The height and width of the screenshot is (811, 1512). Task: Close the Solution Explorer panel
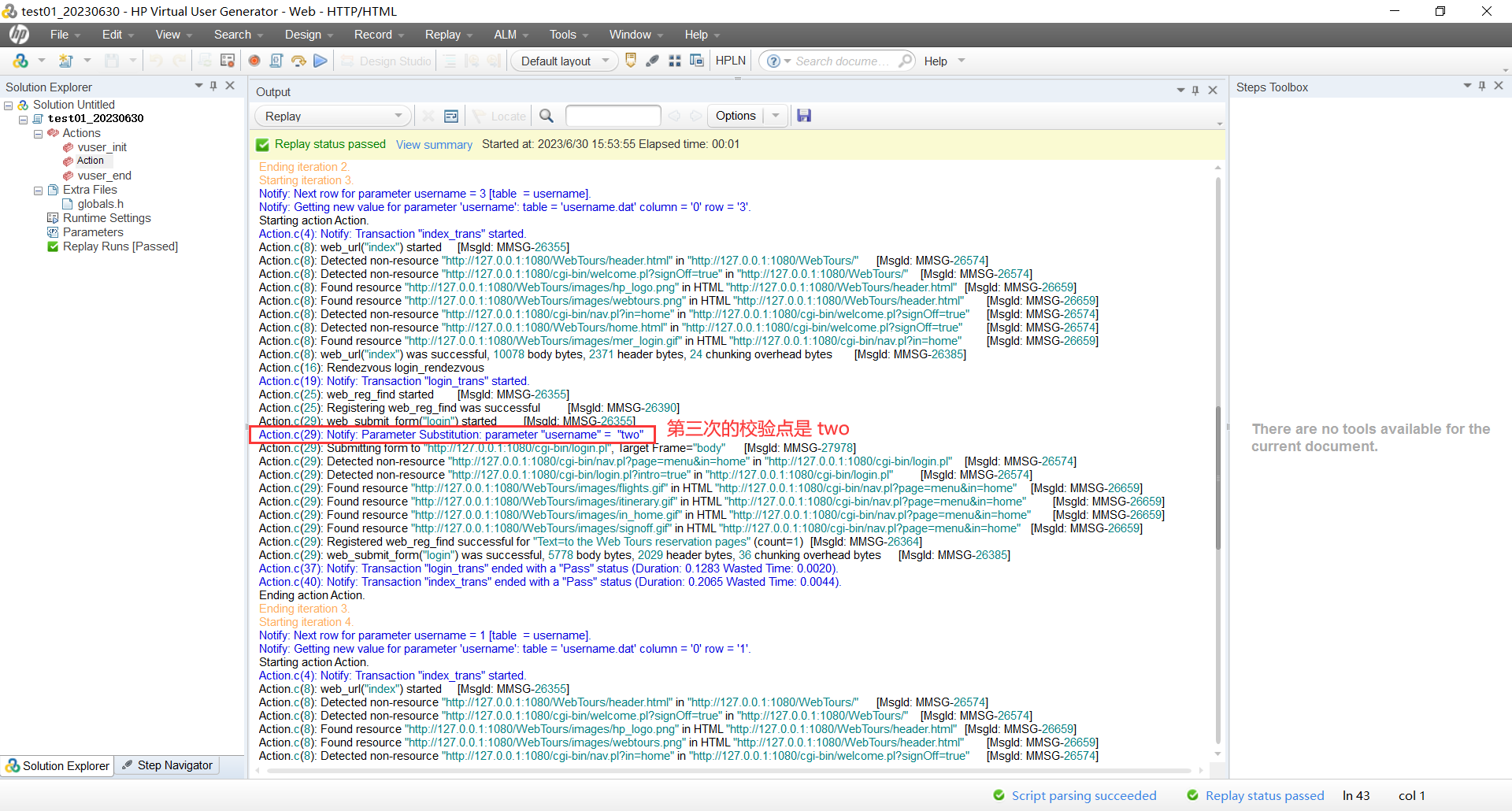[230, 86]
